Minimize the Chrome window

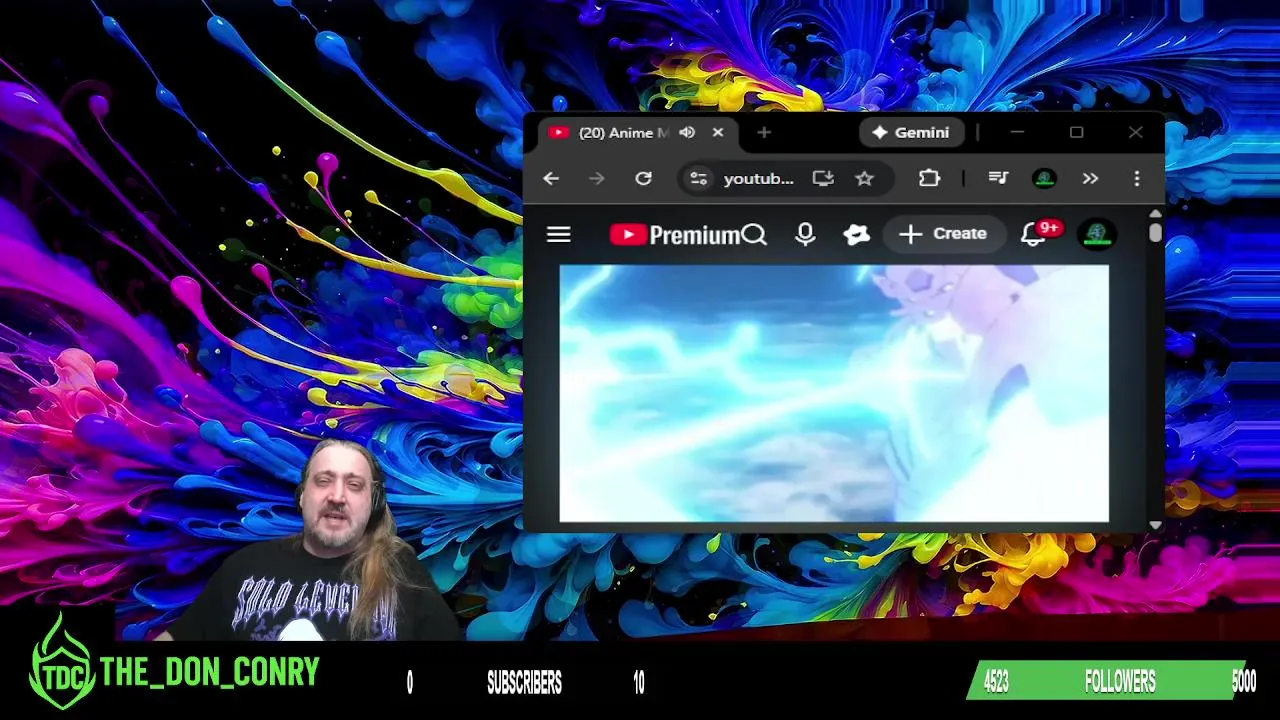point(1017,132)
